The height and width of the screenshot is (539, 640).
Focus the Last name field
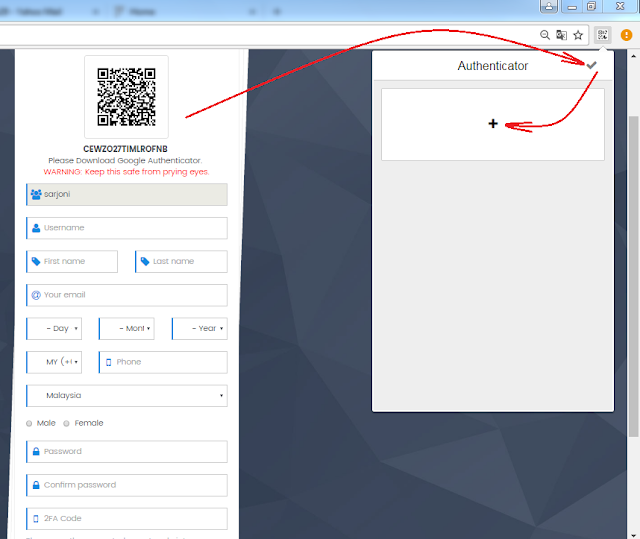click(x=181, y=261)
